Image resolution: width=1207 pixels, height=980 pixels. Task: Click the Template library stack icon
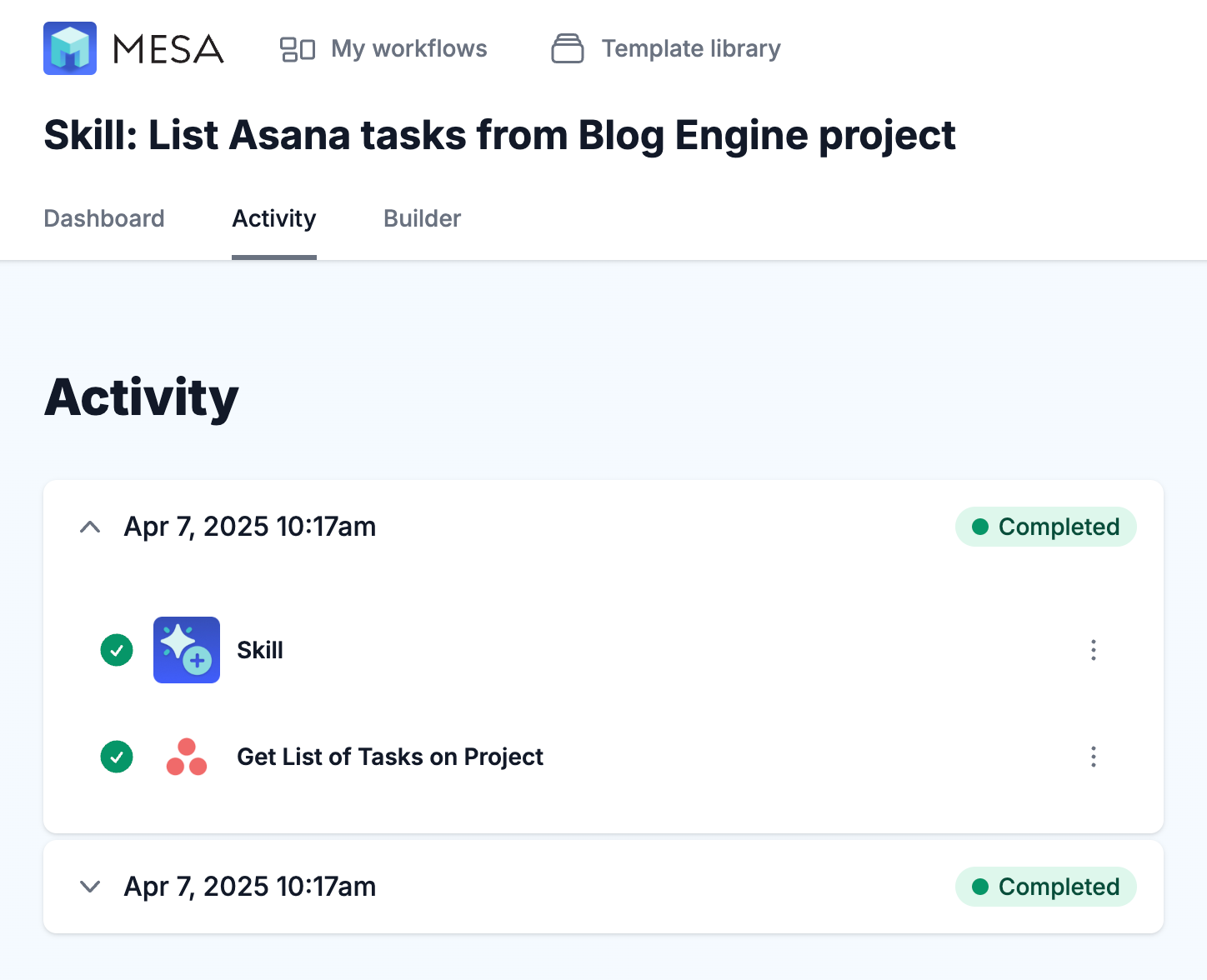point(568,48)
